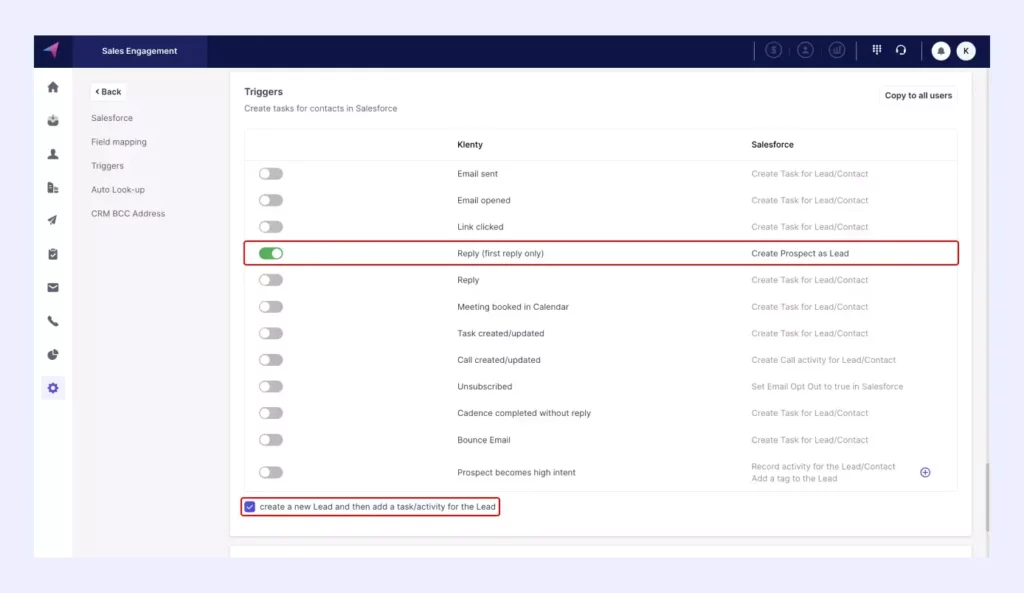Open the second sidebar icon below Home
Image resolution: width=1024 pixels, height=593 pixels.
53,120
